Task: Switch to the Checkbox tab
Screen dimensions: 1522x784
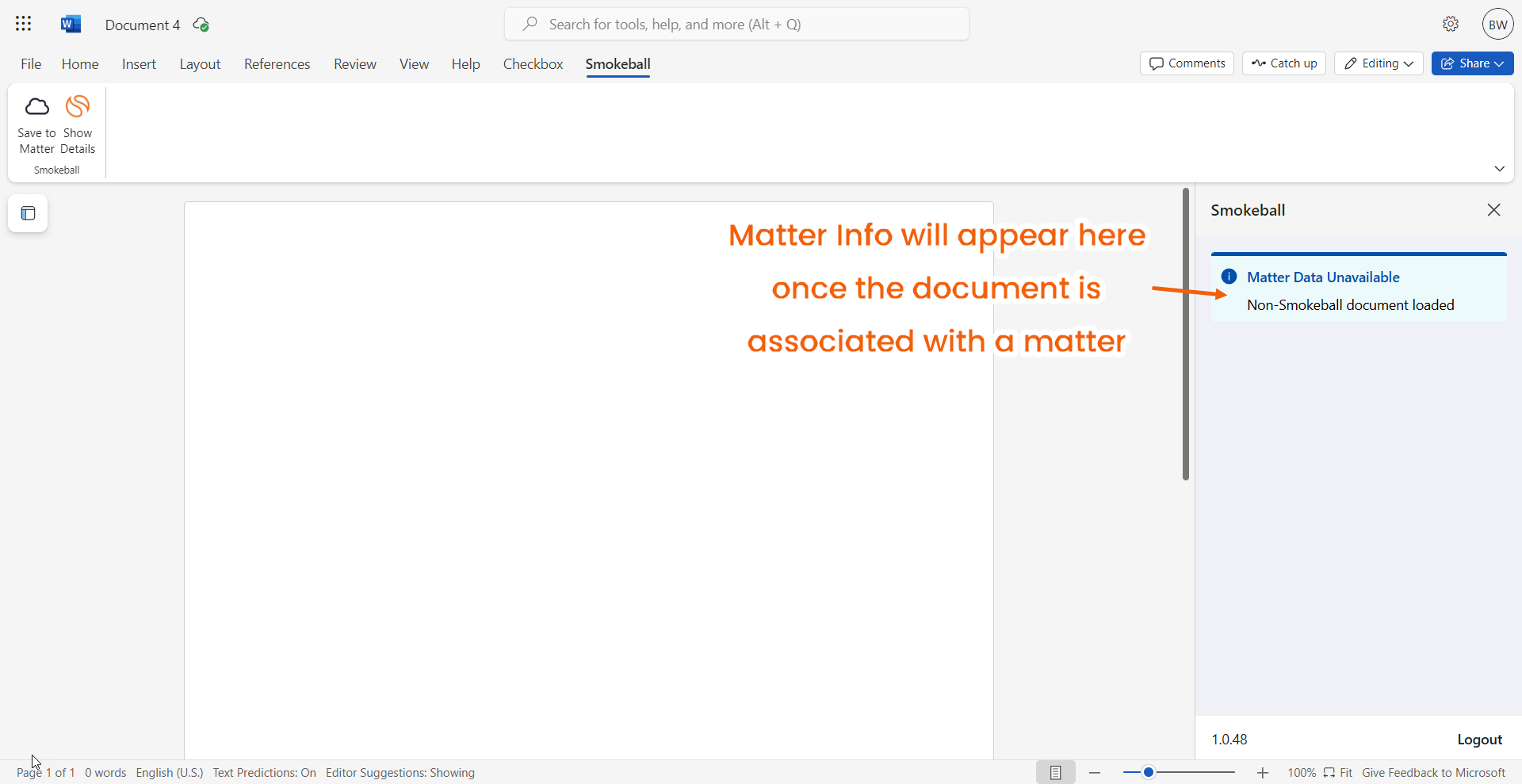Action: [x=533, y=64]
